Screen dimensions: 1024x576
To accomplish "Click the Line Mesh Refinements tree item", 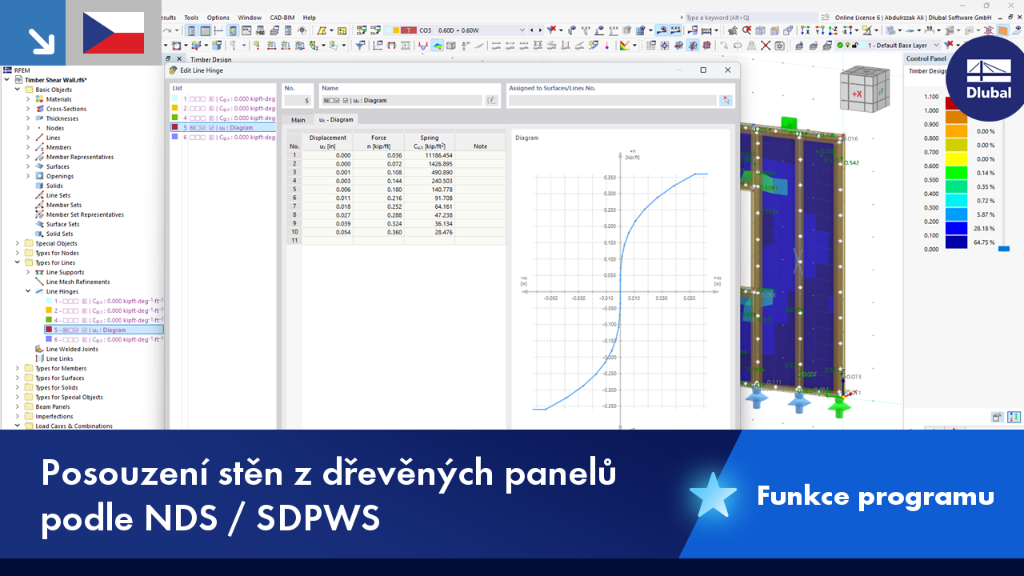I will 78,282.
